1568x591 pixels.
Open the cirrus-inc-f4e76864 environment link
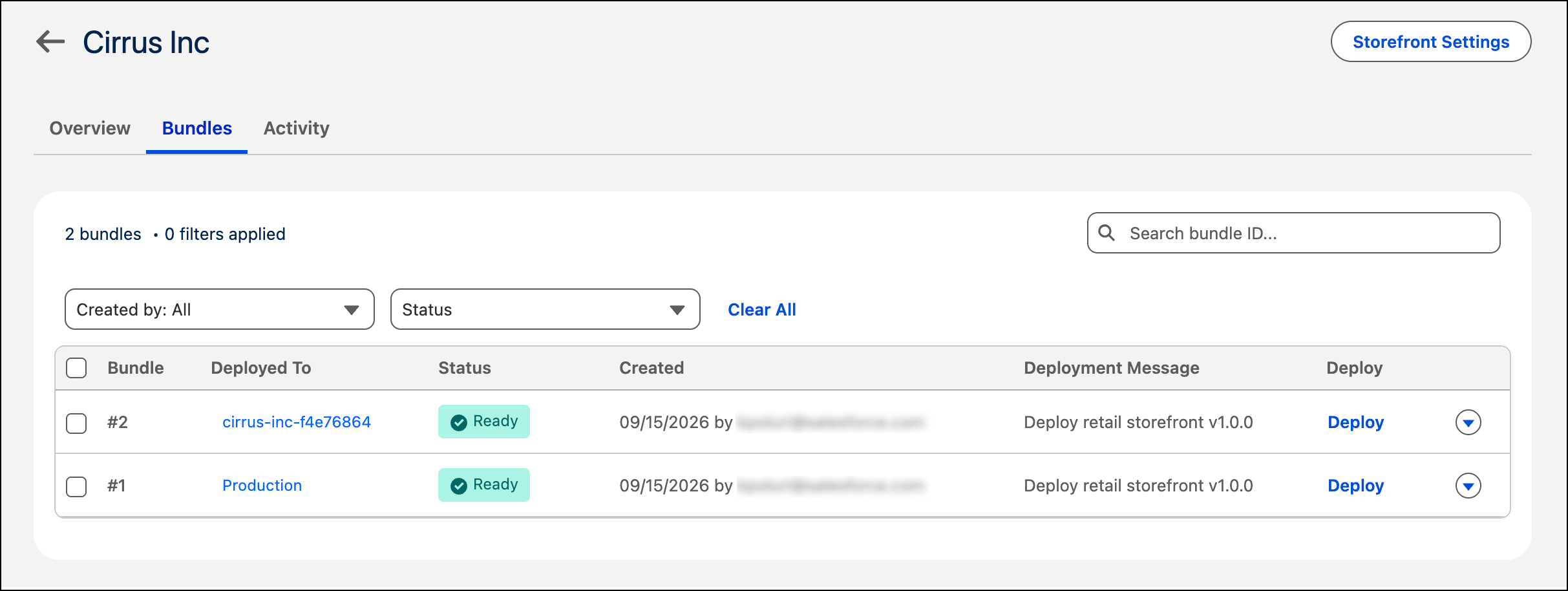click(297, 422)
